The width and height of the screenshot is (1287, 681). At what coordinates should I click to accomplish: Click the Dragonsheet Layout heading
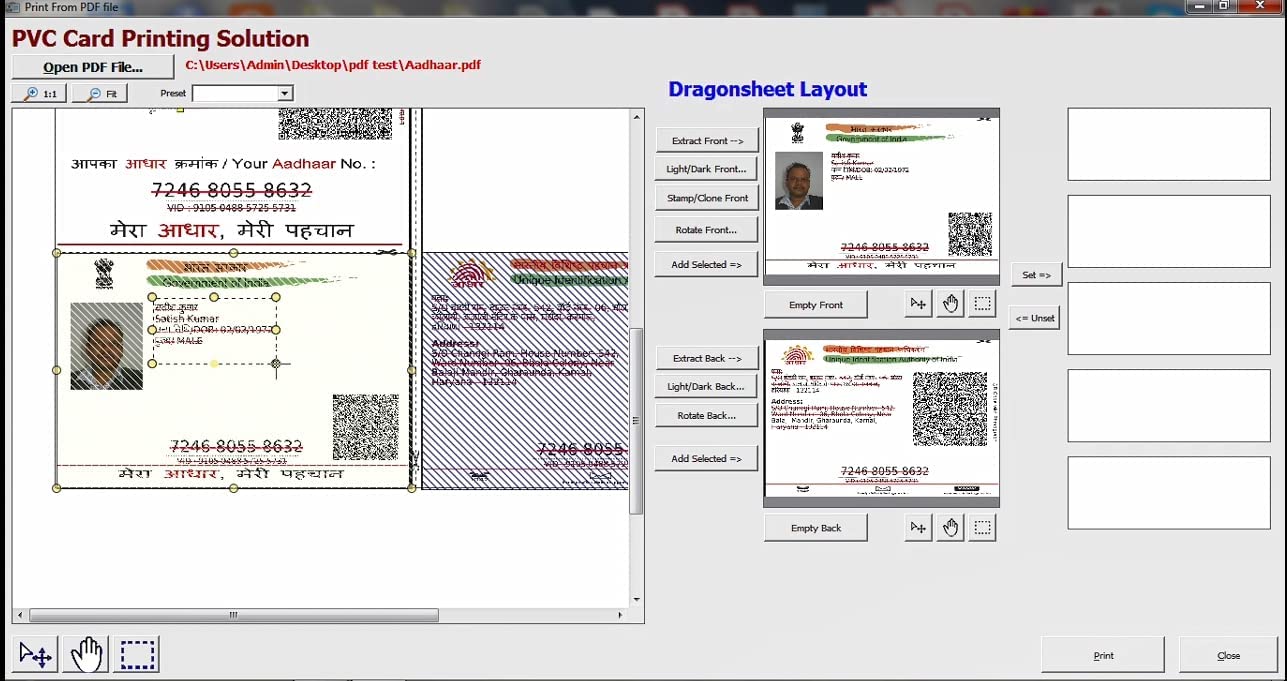coord(768,89)
